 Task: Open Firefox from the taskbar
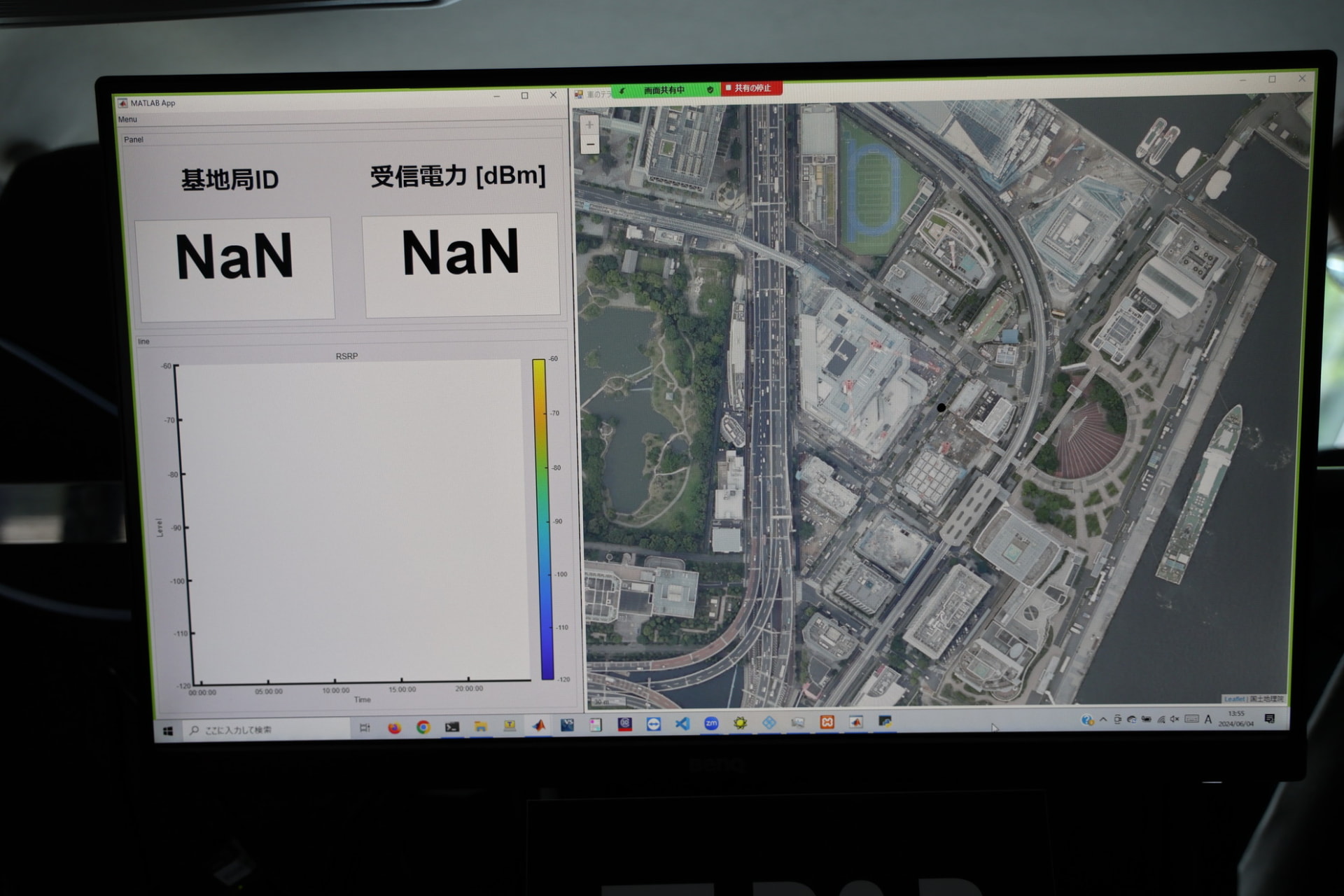tap(395, 728)
